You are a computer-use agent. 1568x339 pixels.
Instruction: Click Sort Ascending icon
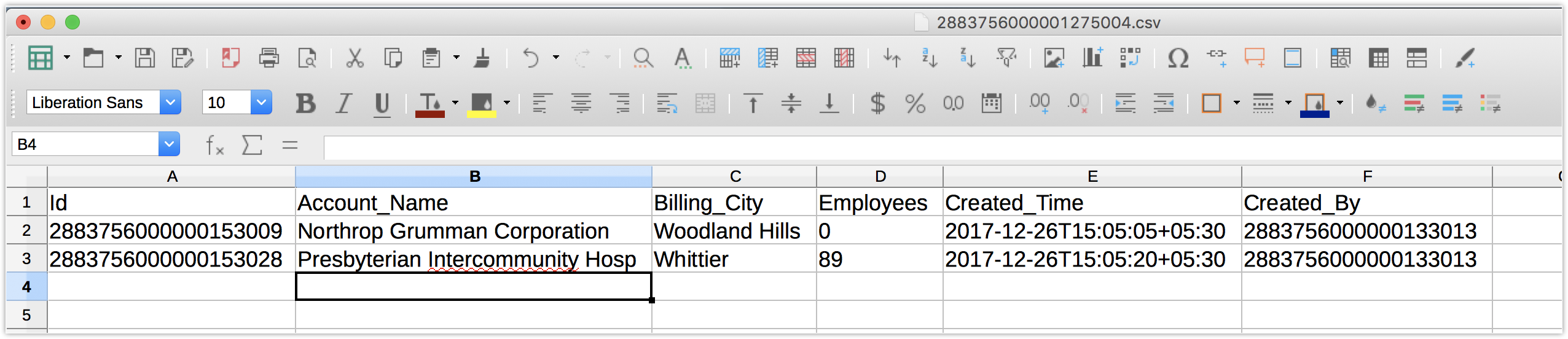point(930,58)
